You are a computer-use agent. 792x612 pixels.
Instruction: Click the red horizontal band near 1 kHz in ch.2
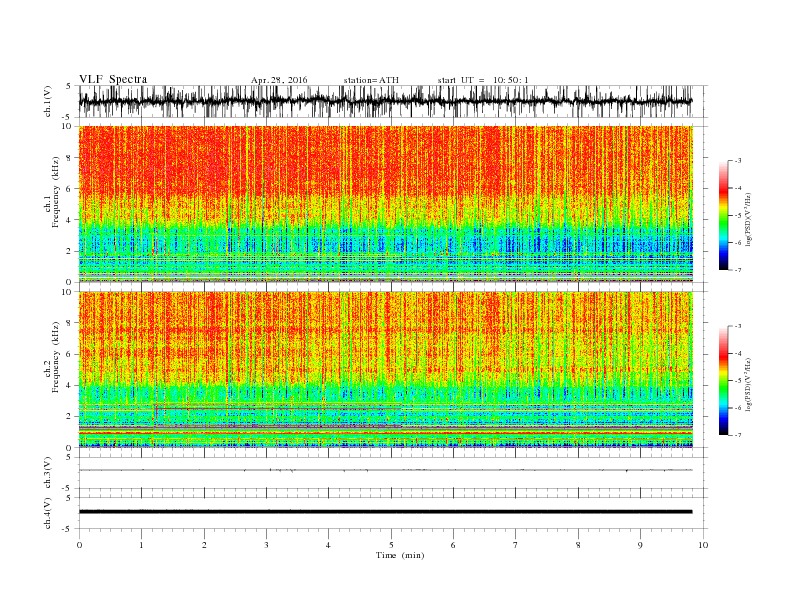point(386,433)
